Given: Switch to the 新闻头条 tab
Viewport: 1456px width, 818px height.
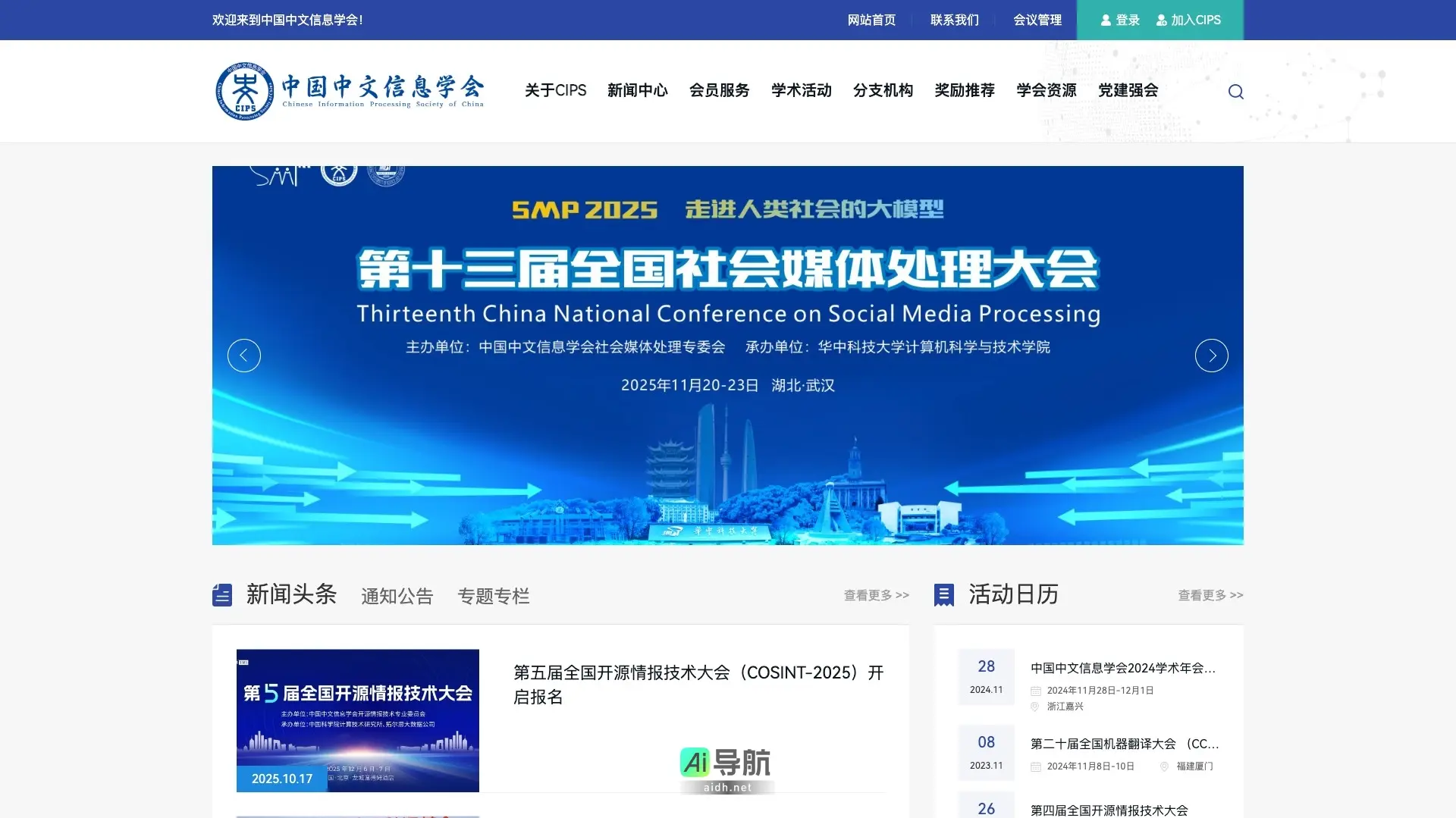Looking at the screenshot, I should [291, 594].
